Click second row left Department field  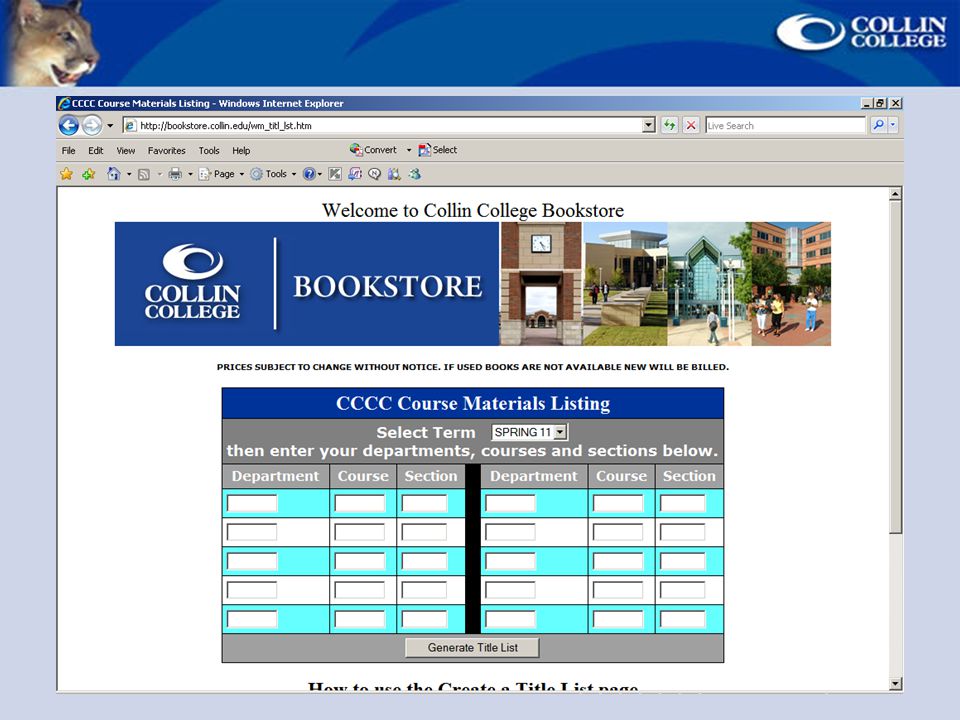[x=252, y=531]
